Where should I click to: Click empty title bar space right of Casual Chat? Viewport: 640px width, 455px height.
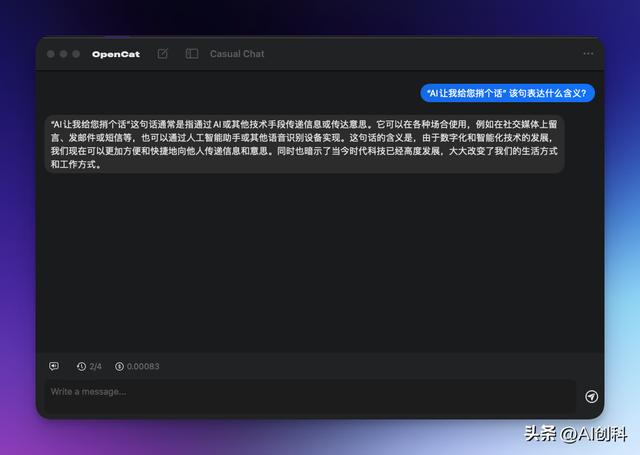(420, 54)
